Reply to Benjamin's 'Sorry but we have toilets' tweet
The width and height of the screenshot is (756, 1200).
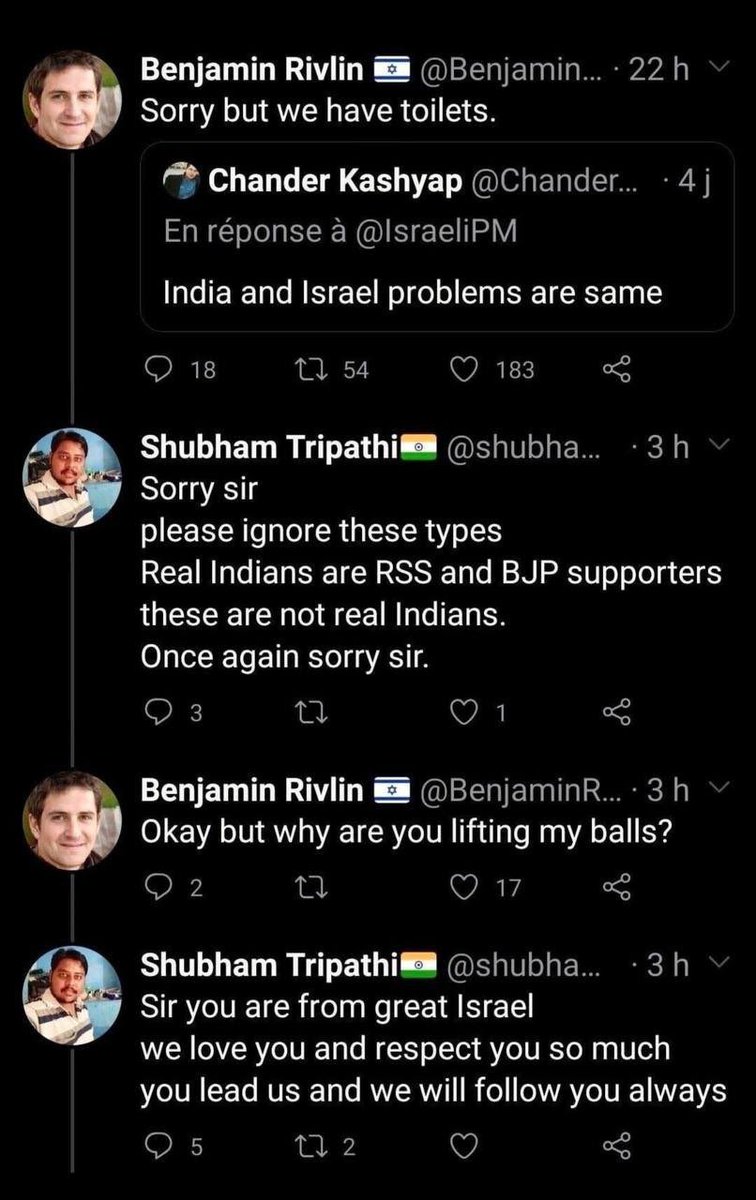point(156,370)
